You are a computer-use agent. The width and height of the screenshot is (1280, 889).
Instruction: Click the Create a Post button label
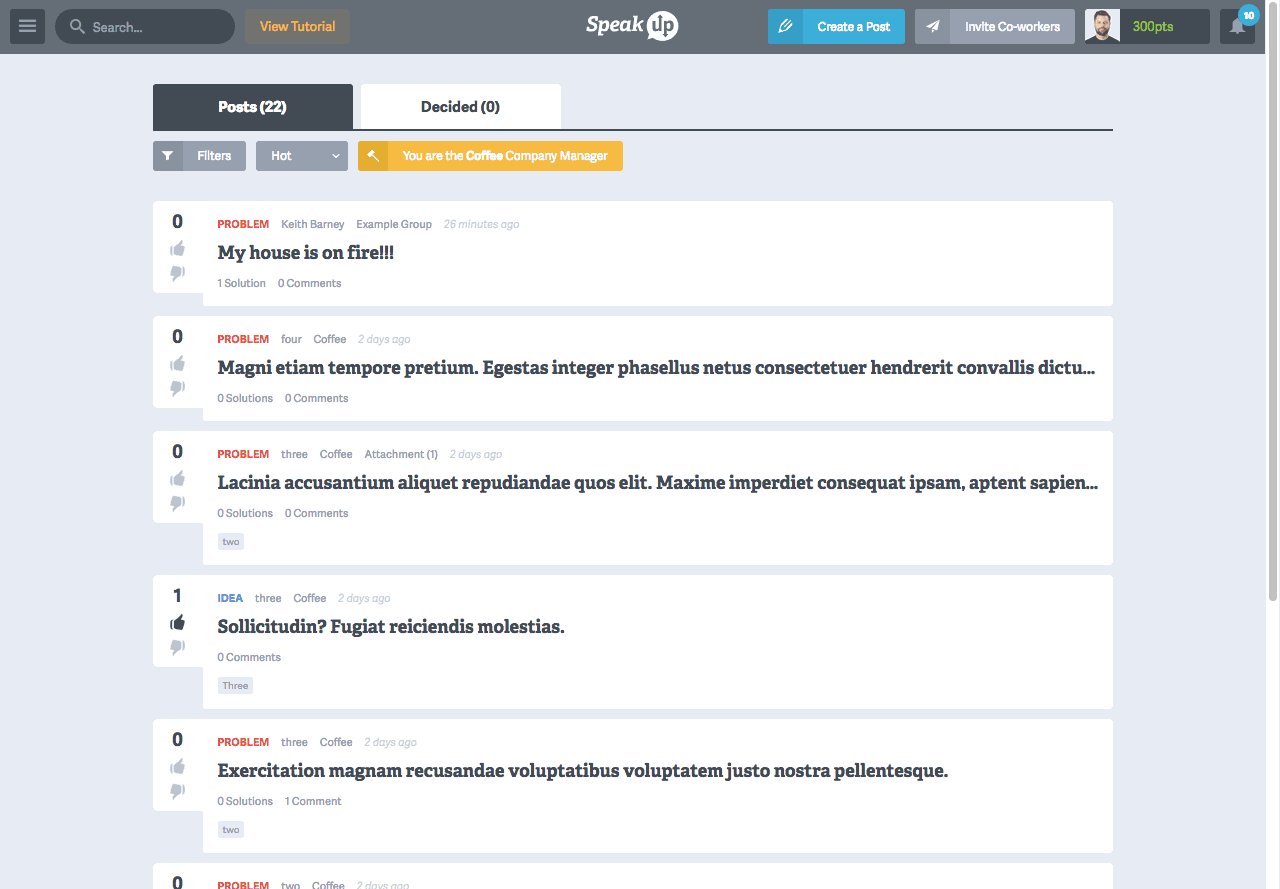(x=853, y=27)
